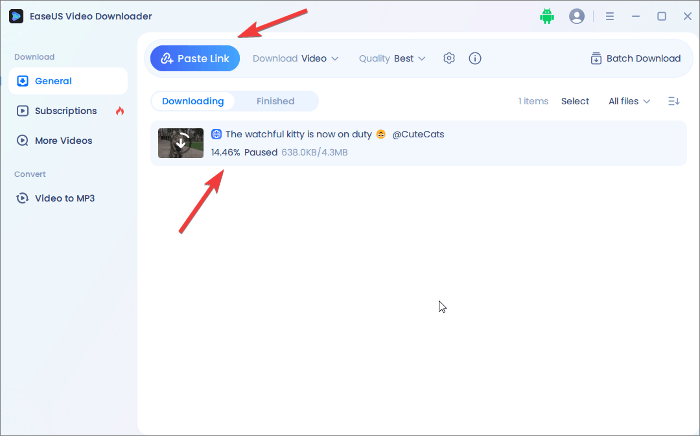
Task: Click the Android app icon
Action: click(x=547, y=17)
